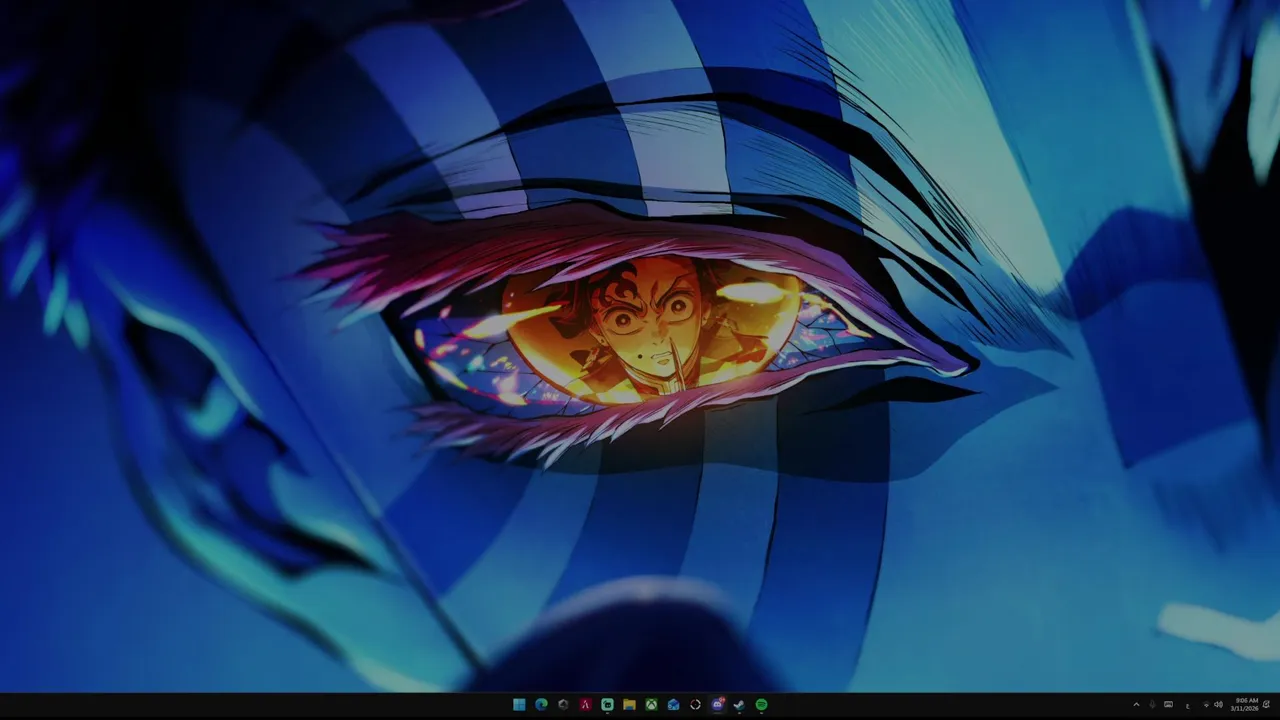Open the blue mail app icon
1280x720 pixels.
[673, 704]
